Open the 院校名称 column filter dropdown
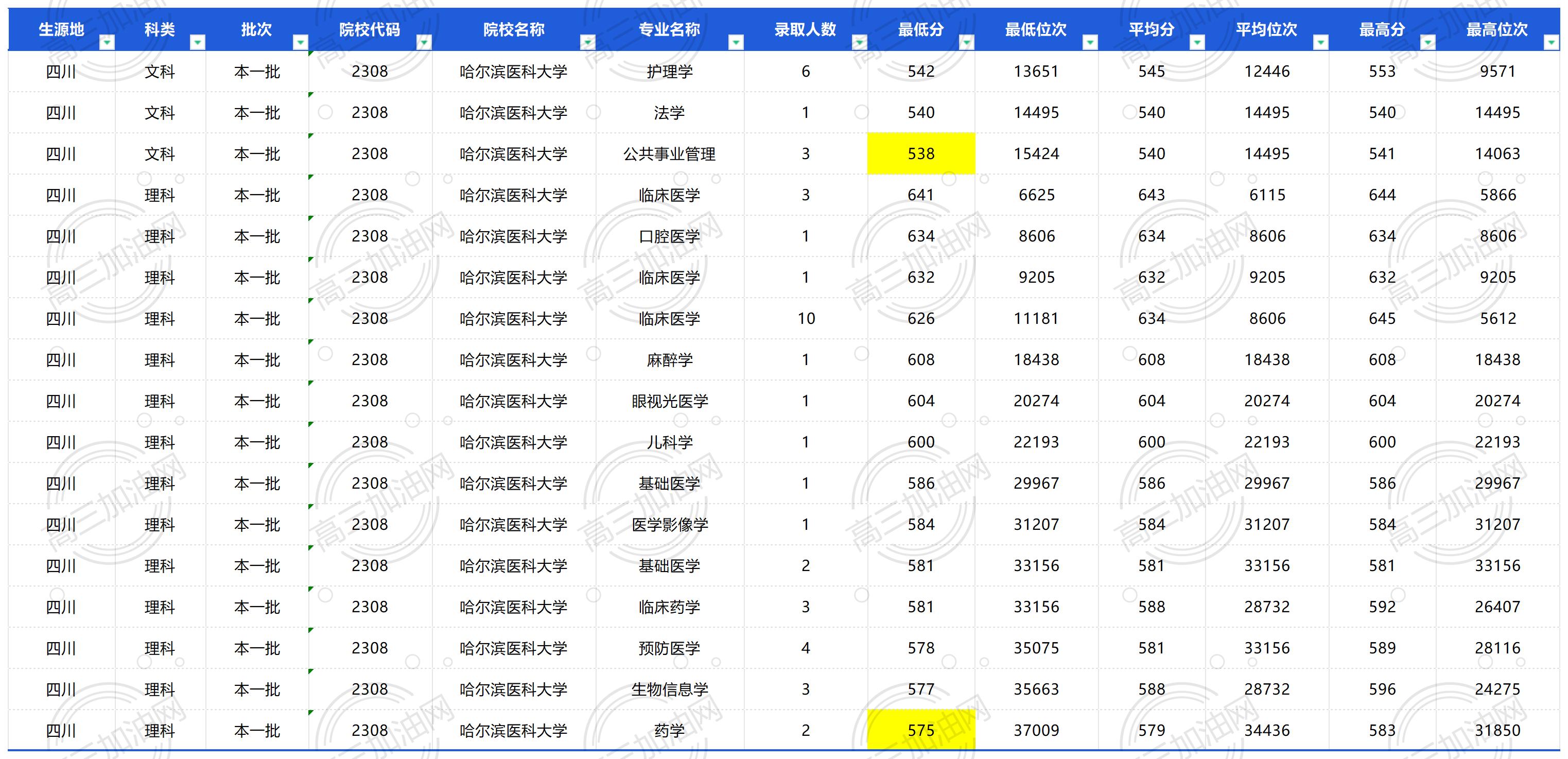 click(587, 42)
